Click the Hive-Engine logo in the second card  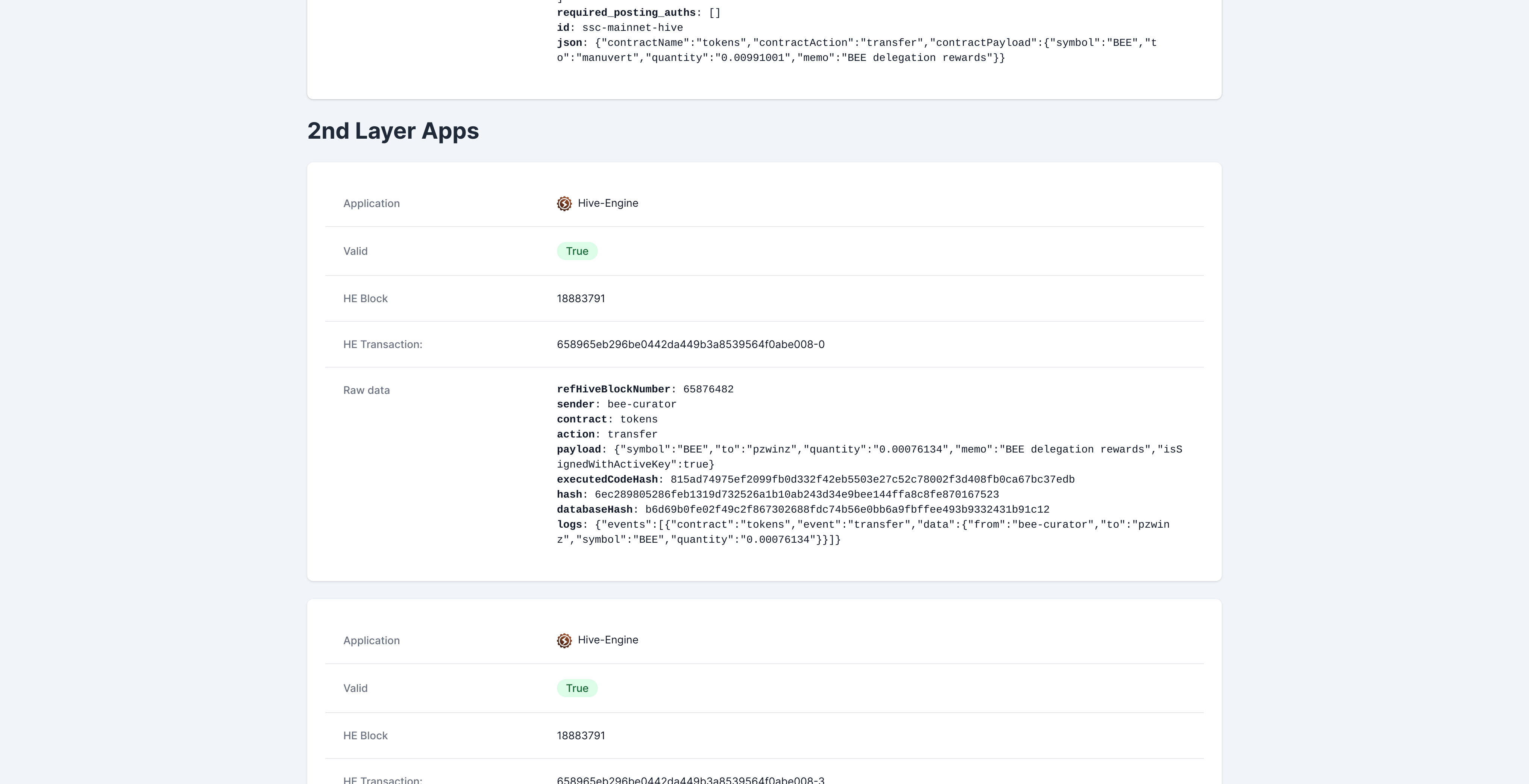coord(564,640)
